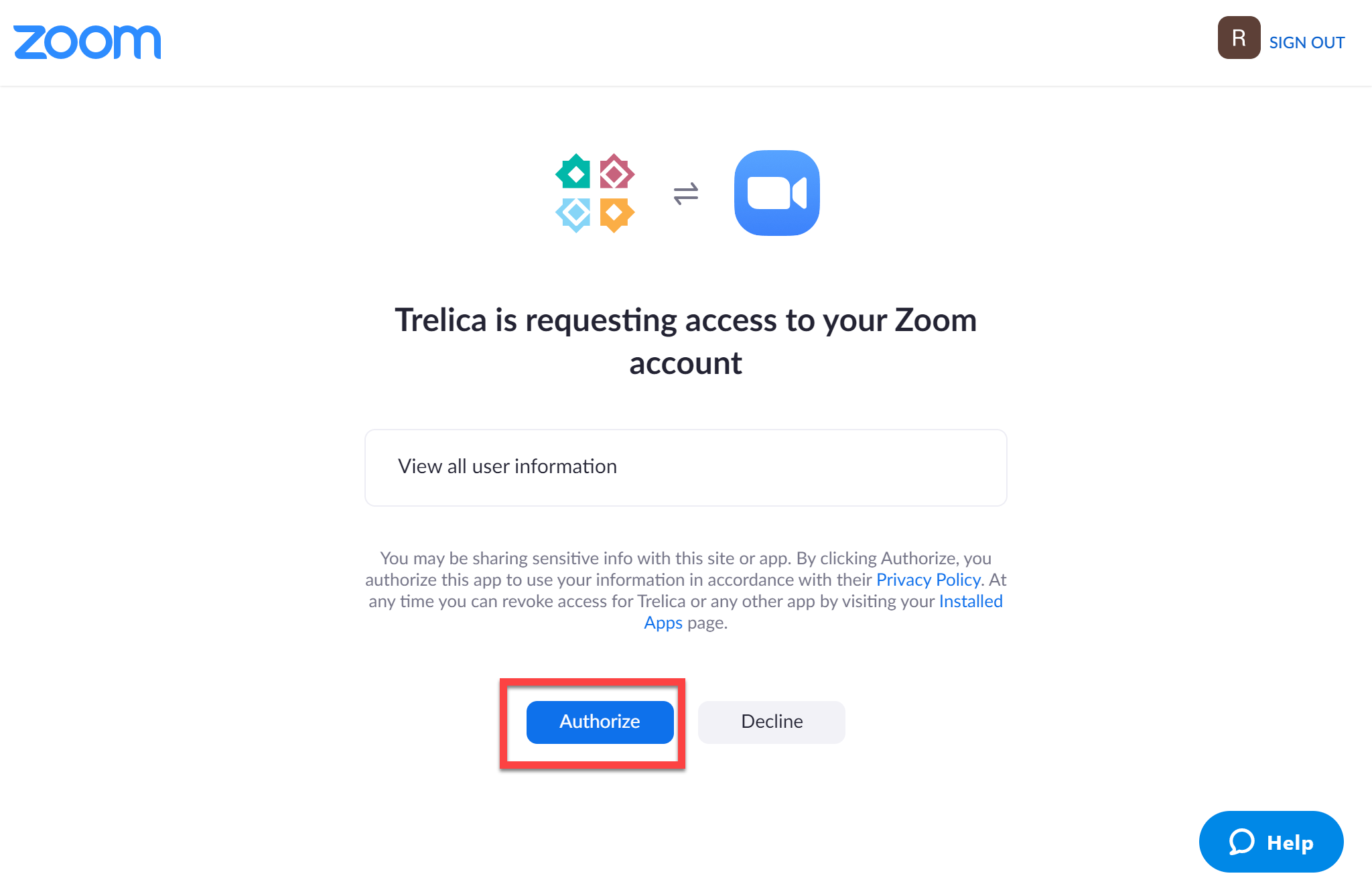Open the Help chat widget
This screenshot has height=890, width=1372.
coord(1271,842)
